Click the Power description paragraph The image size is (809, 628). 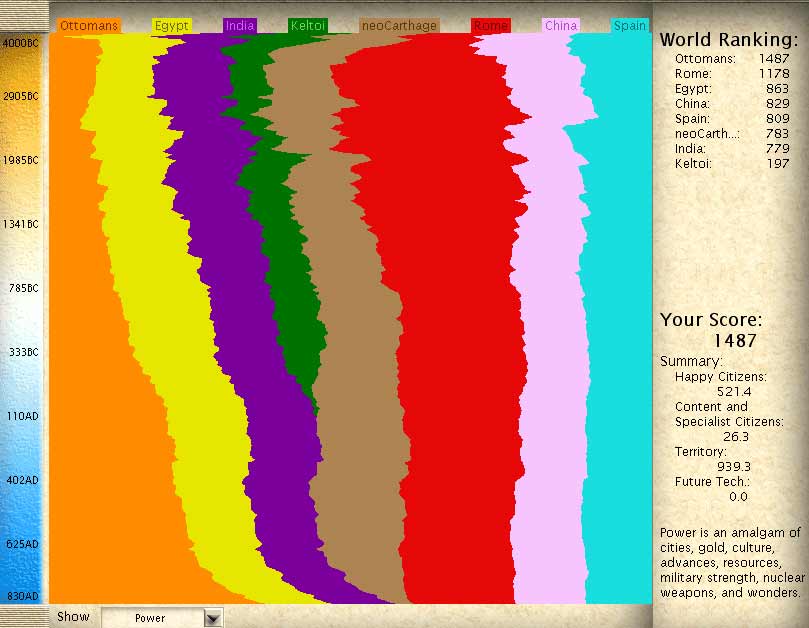pyautogui.click(x=732, y=562)
